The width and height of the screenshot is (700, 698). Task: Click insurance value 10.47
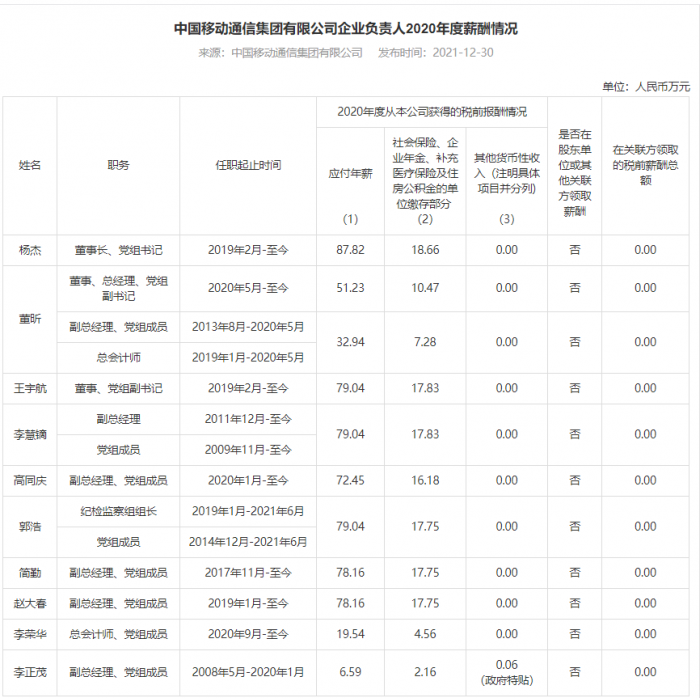pos(425,288)
